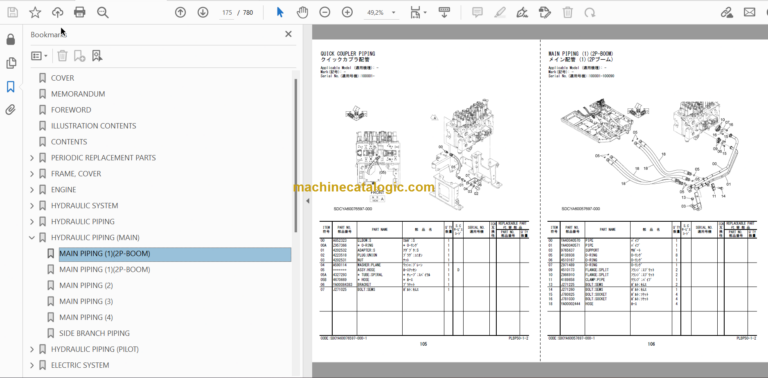Activate the hand pan tool

coord(303,12)
